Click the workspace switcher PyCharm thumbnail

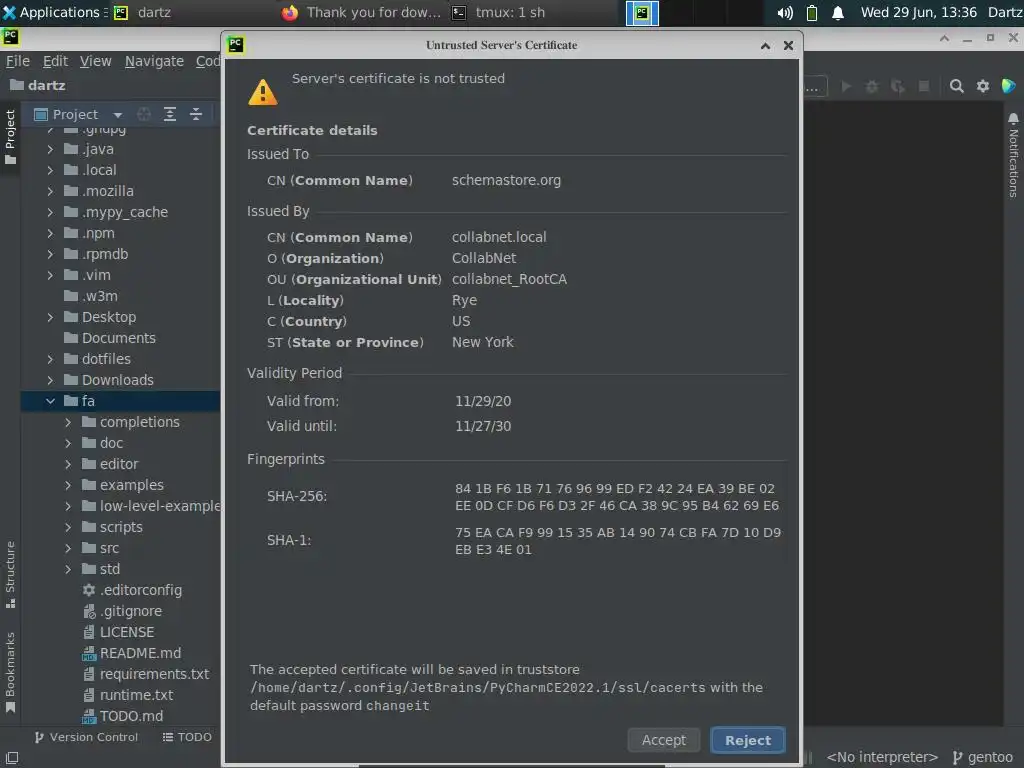642,13
